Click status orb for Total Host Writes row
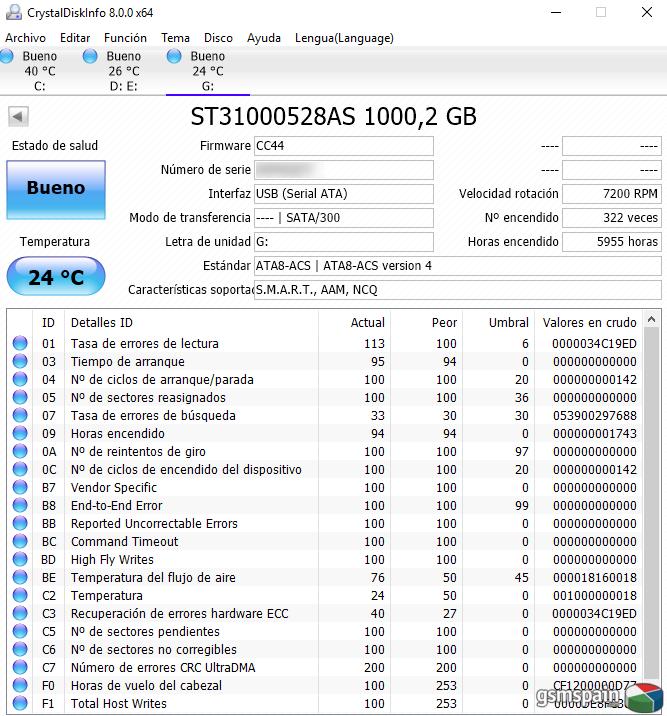667x716 pixels. (x=20, y=703)
